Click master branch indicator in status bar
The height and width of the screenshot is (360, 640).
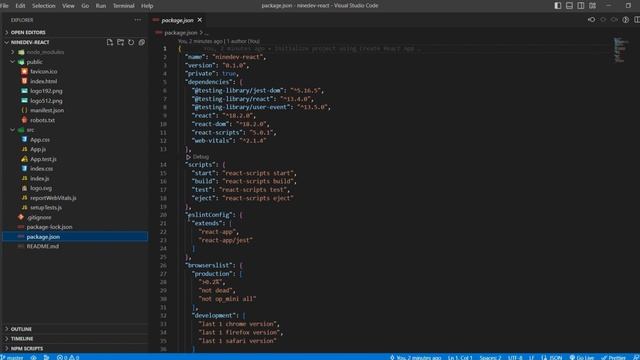click(12, 357)
